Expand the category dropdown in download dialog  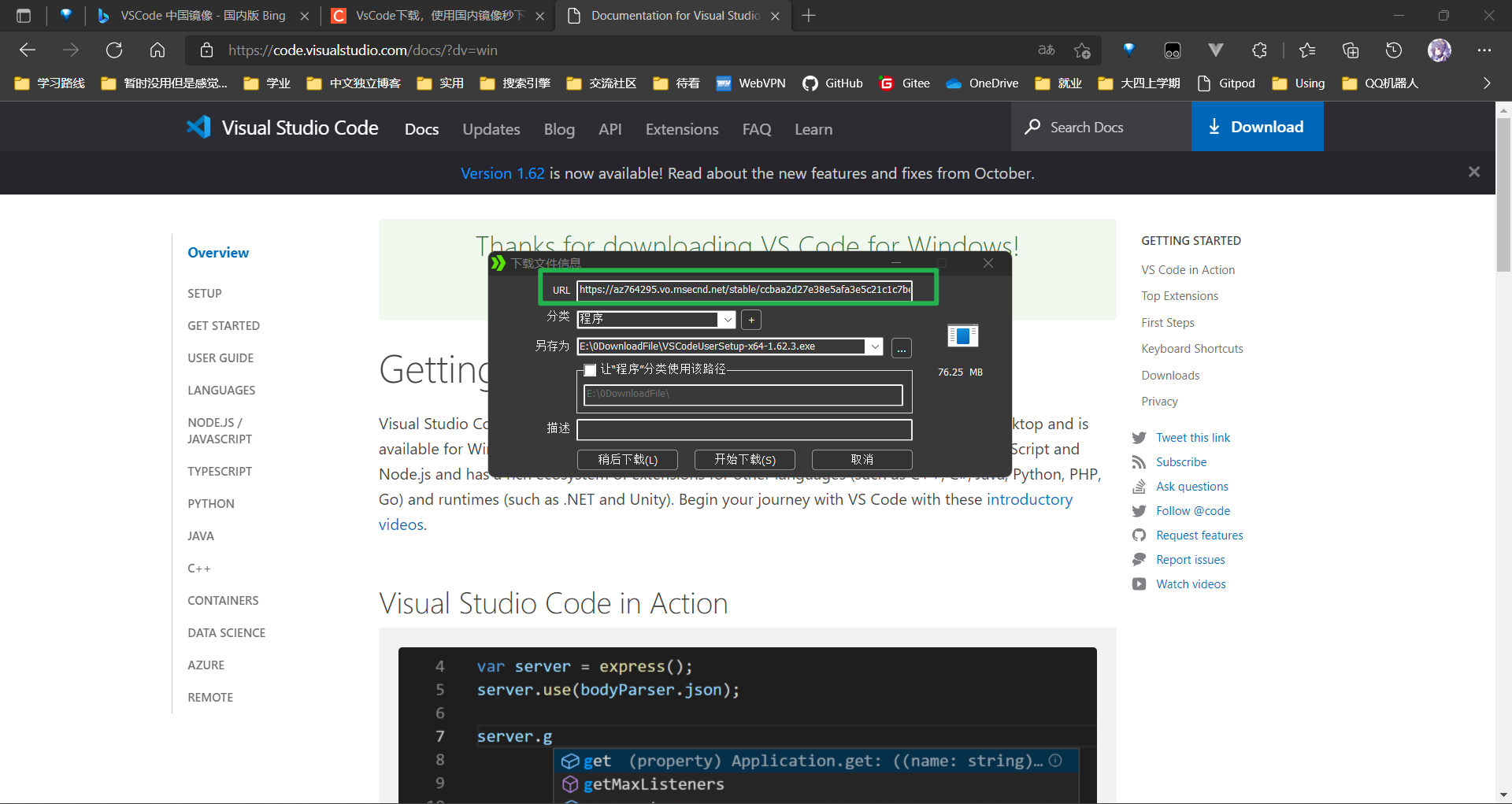[x=728, y=320]
